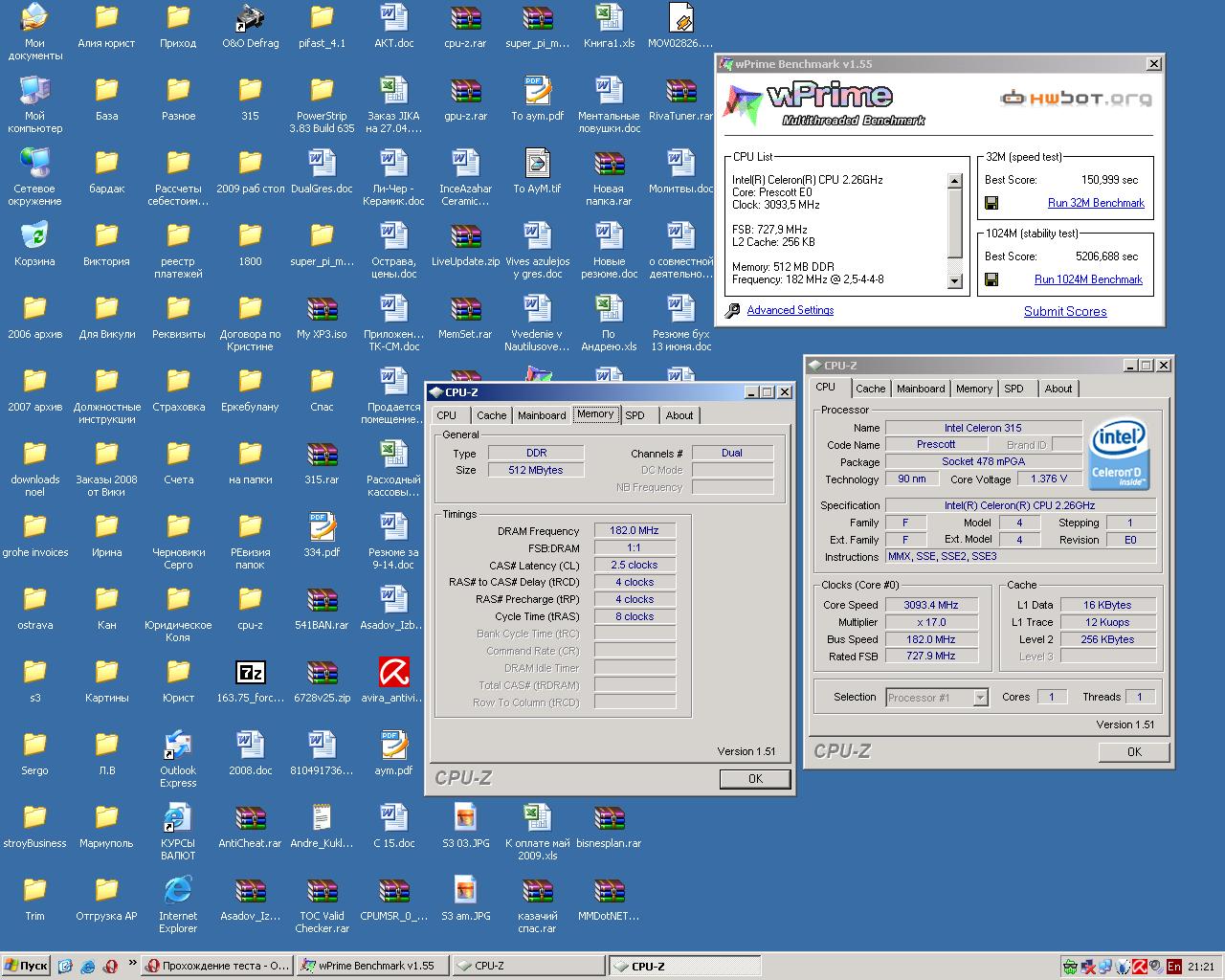Select the wPrime Benchmark v1.55 taskbar button
The width and height of the screenshot is (1225, 980).
[370, 966]
